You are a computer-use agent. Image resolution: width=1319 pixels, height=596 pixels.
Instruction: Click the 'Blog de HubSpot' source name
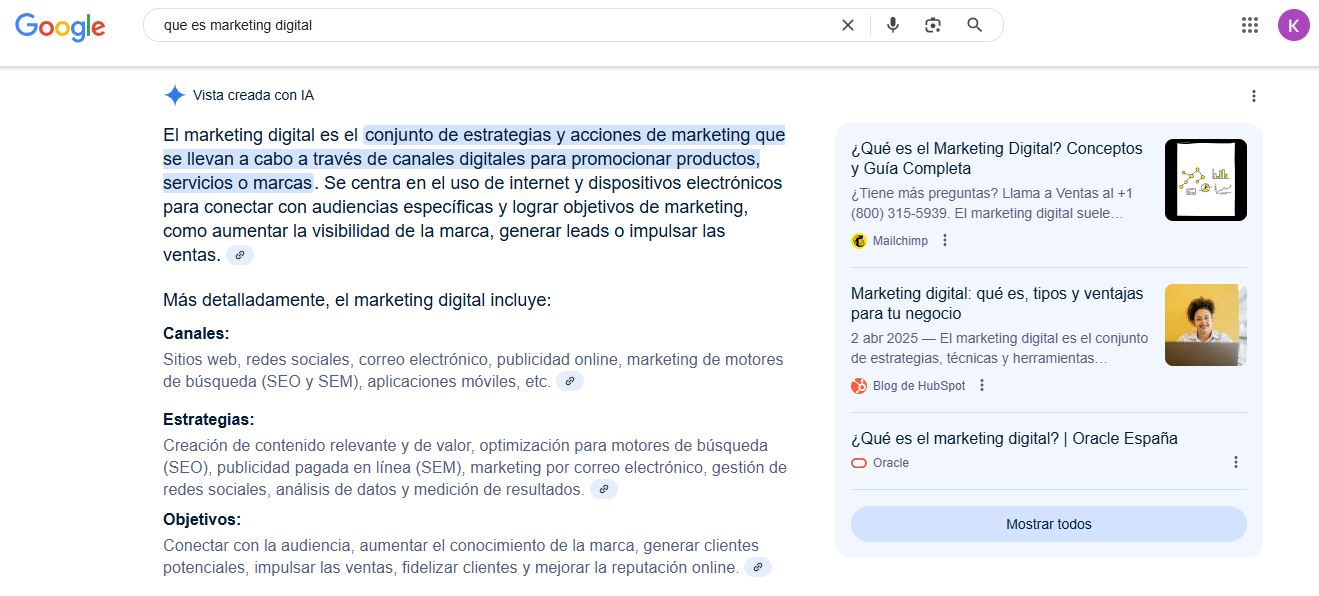[x=919, y=385]
